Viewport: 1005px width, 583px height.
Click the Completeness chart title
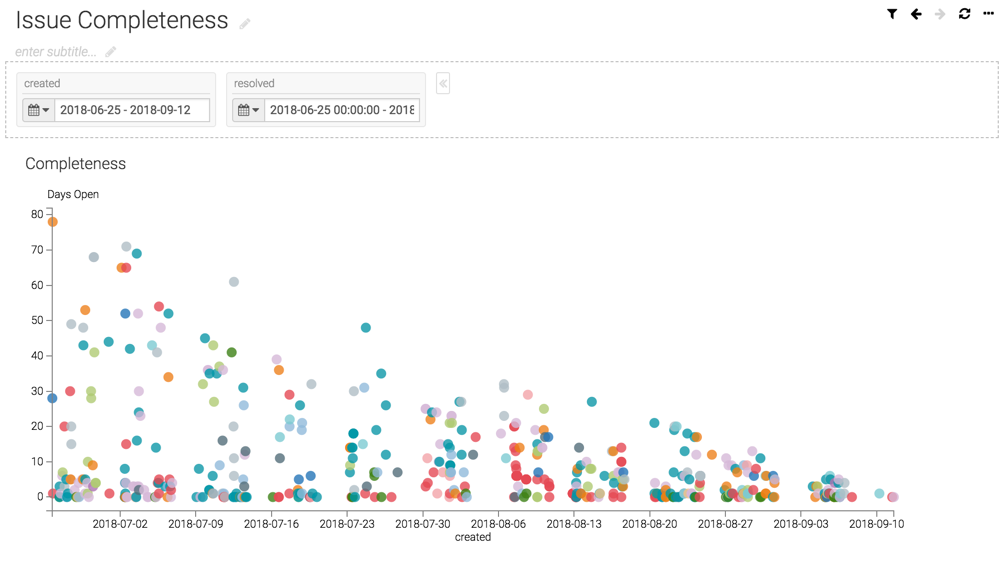pos(76,164)
